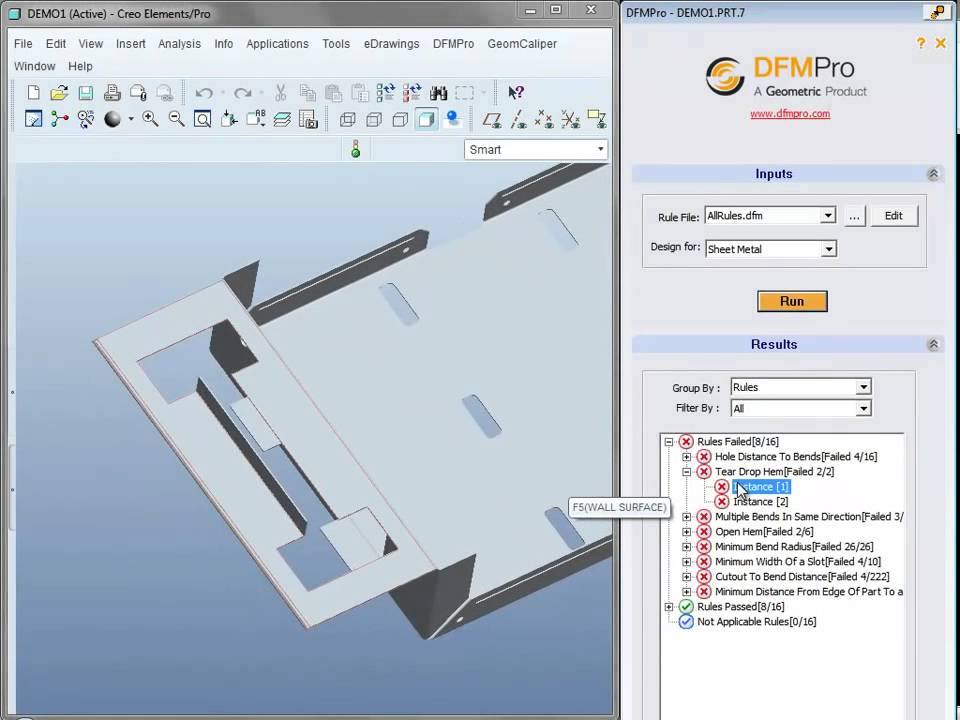Expand the Rules Passed tree node
The height and width of the screenshot is (720, 960).
coord(669,607)
